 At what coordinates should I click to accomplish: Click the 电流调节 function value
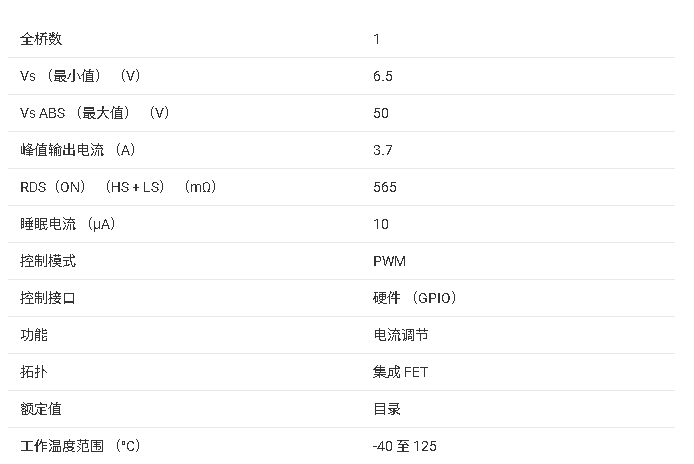401,335
